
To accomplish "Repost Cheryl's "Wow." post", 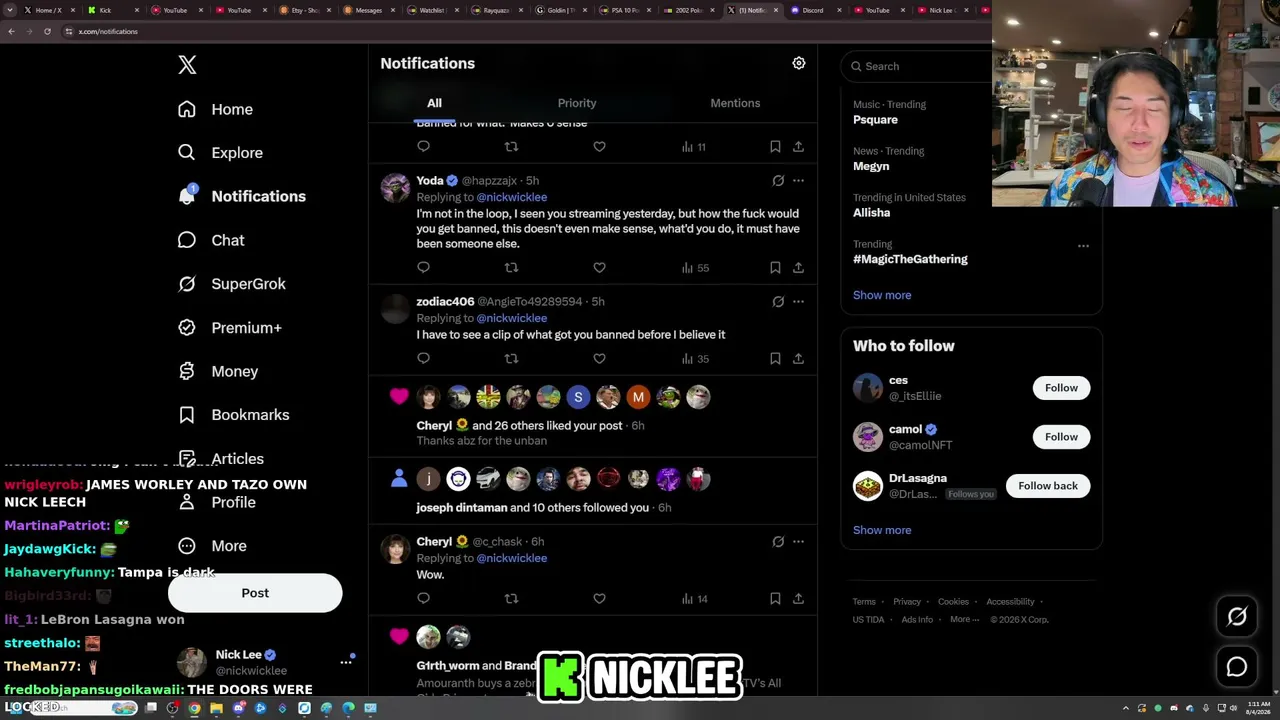I will [511, 599].
